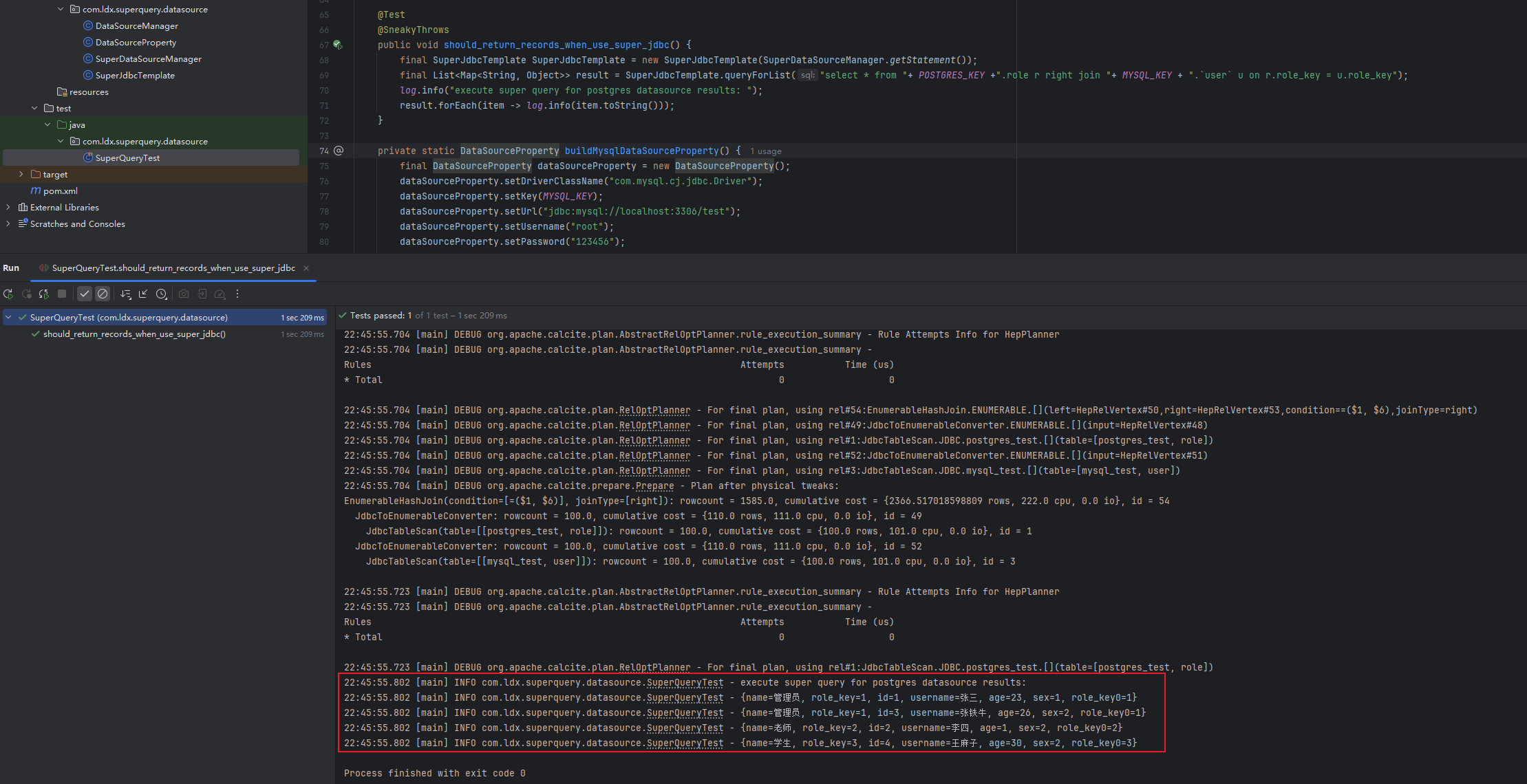Click Collapse All icon in Run toolbar
This screenshot has height=784, width=1527.
(x=143, y=294)
